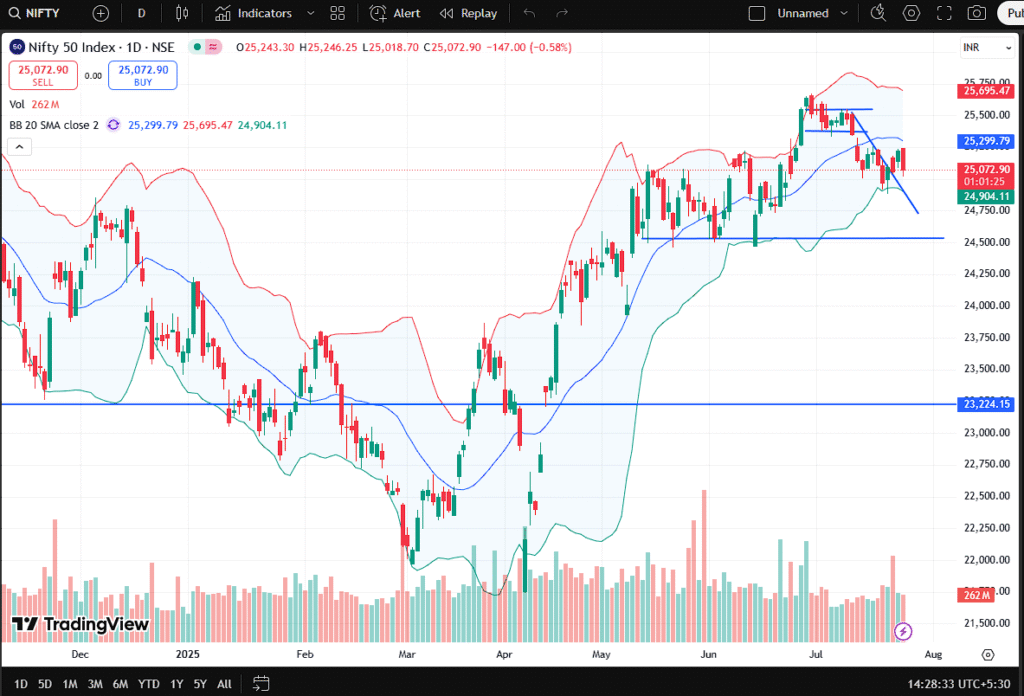1024x696 pixels.
Task: Undo the last chart action
Action: (x=530, y=13)
